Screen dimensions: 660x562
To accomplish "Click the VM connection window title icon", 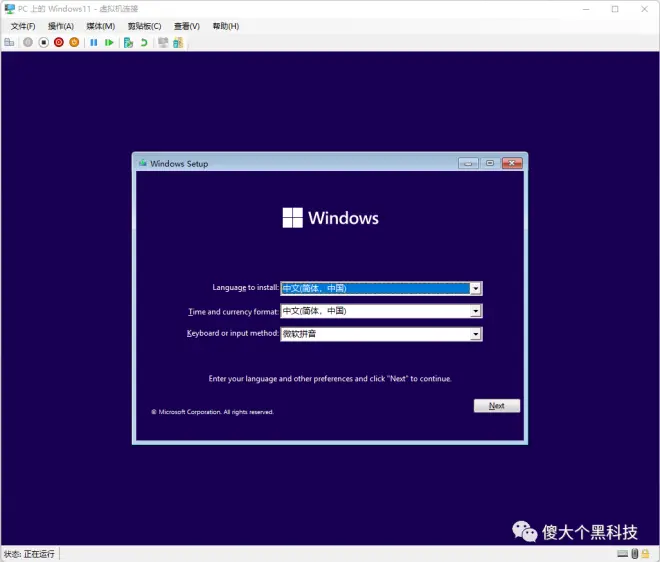I will coord(9,9).
